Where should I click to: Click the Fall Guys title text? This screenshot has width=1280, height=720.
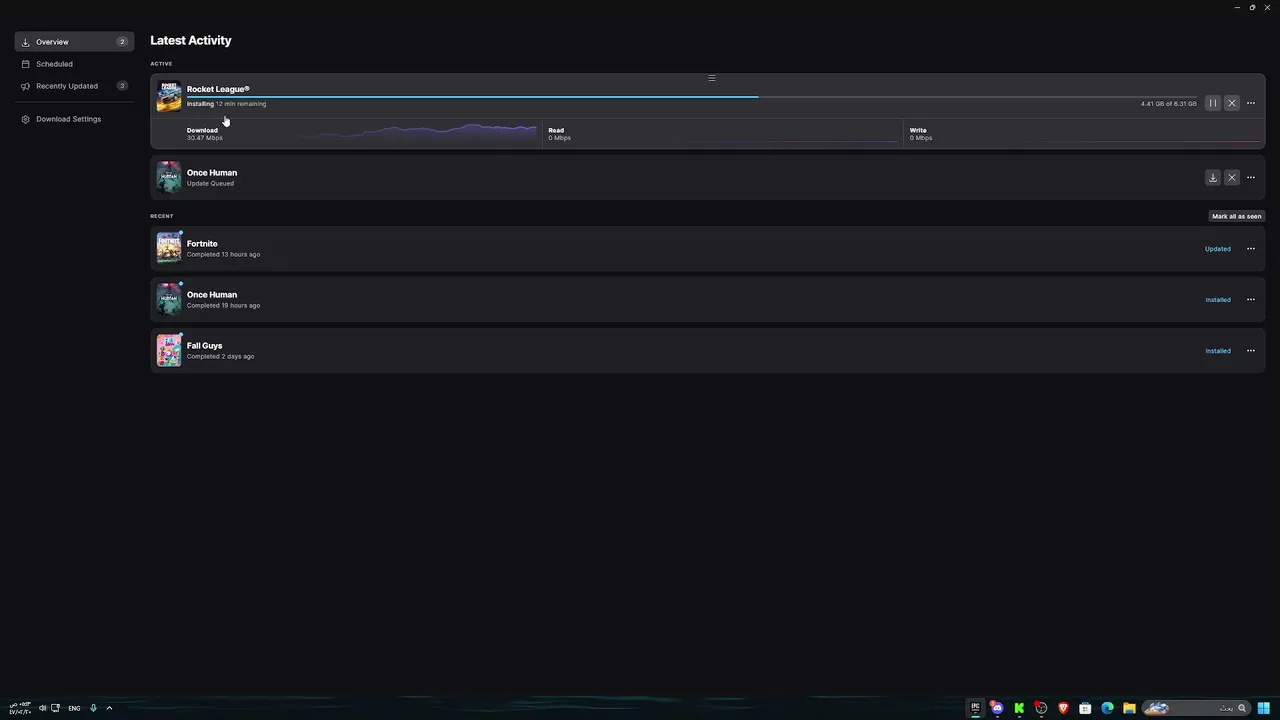point(205,346)
